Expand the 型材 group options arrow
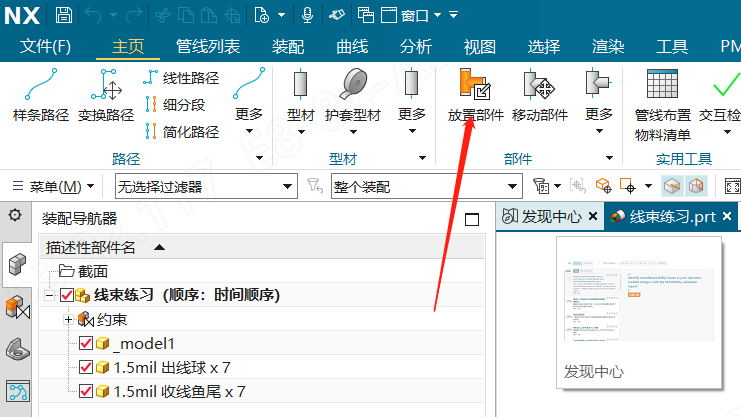 tap(422, 158)
